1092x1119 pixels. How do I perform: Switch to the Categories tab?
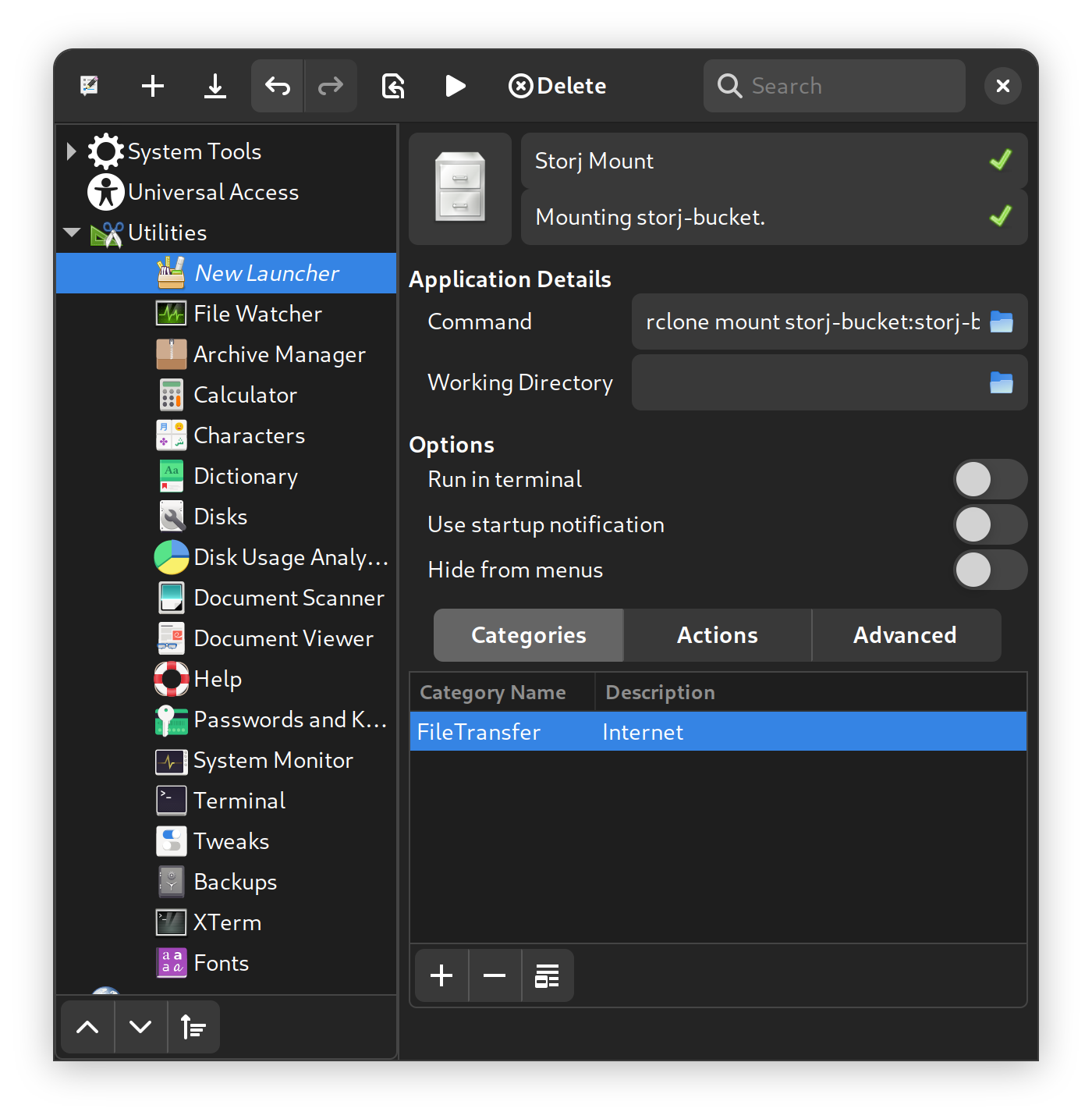pyautogui.click(x=529, y=635)
